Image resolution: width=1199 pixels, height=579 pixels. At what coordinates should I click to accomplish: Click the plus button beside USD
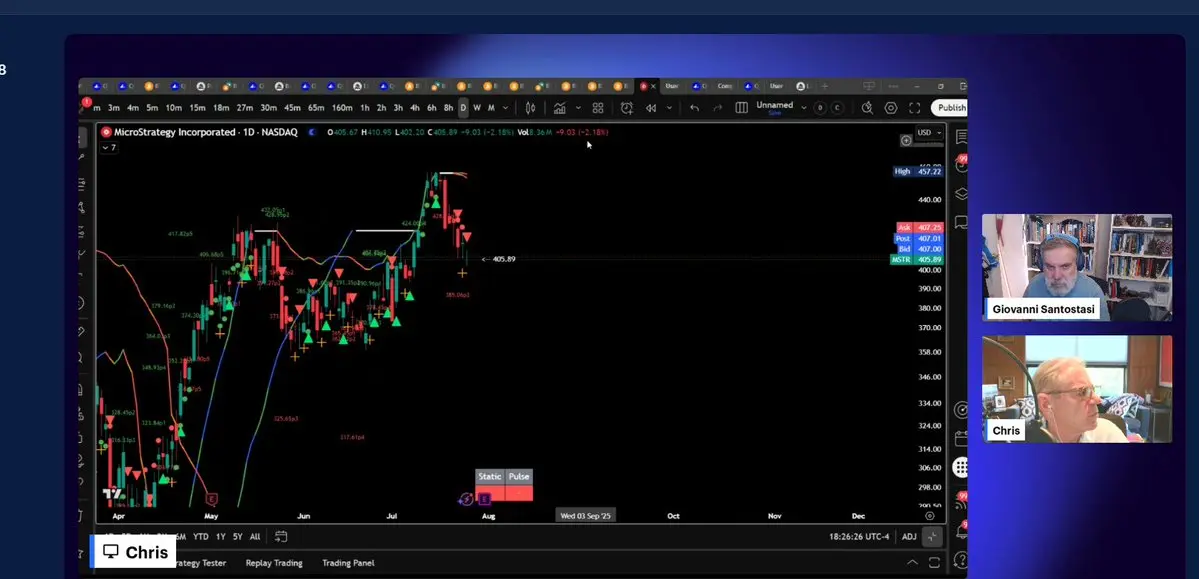(905, 141)
